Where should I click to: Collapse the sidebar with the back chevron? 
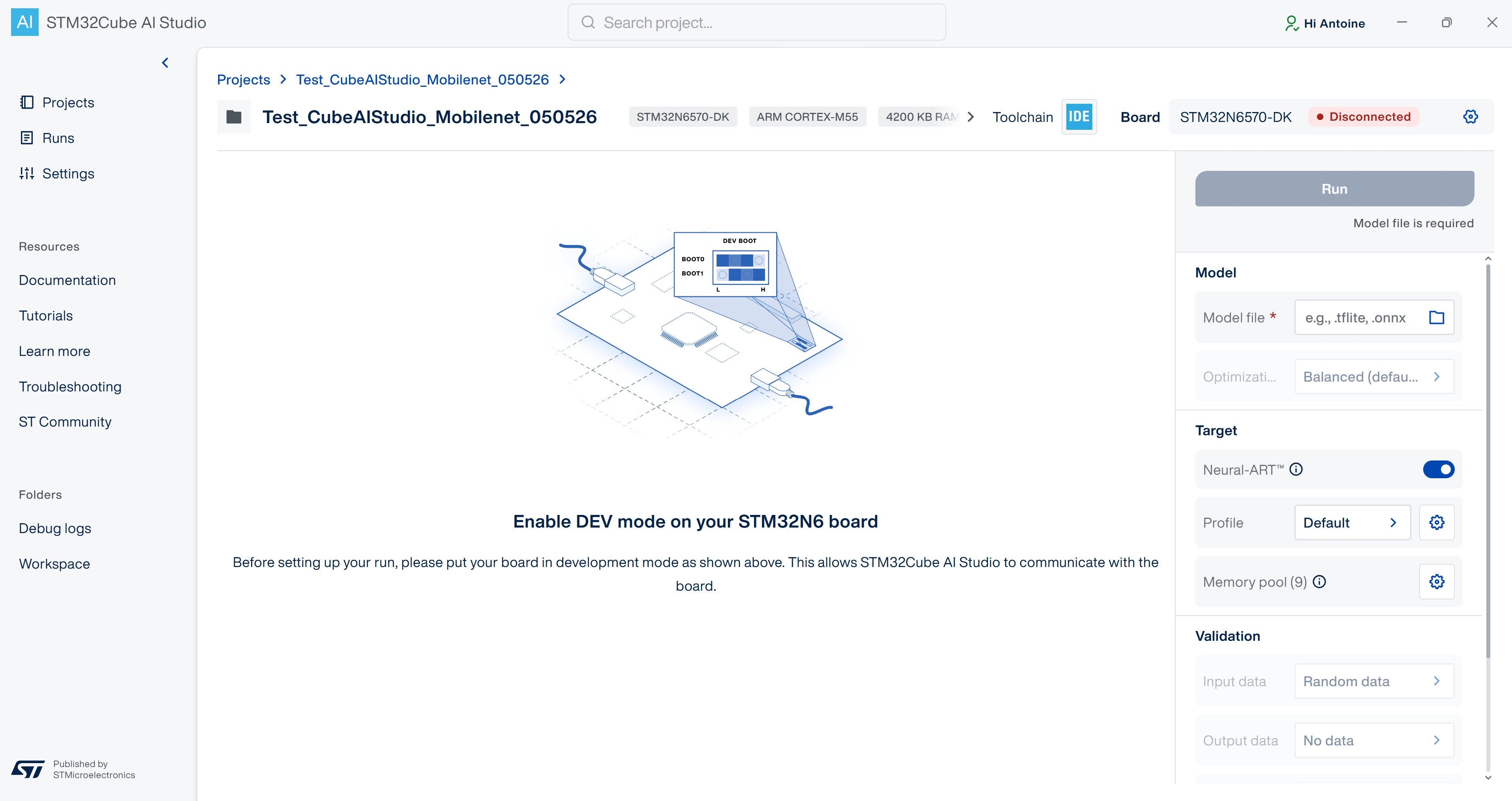point(165,63)
